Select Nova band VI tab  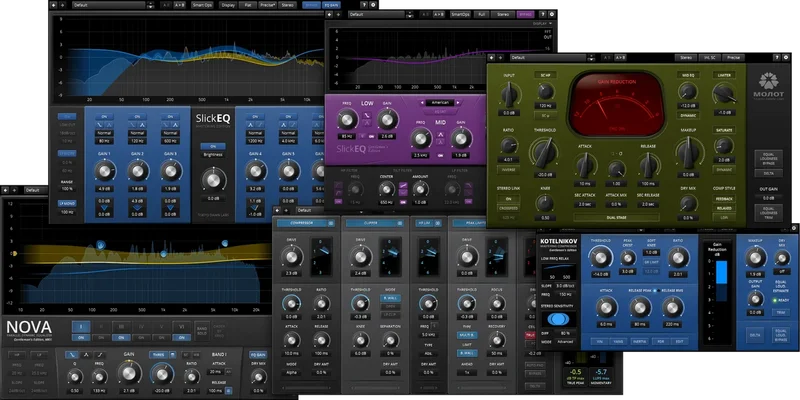click(181, 326)
